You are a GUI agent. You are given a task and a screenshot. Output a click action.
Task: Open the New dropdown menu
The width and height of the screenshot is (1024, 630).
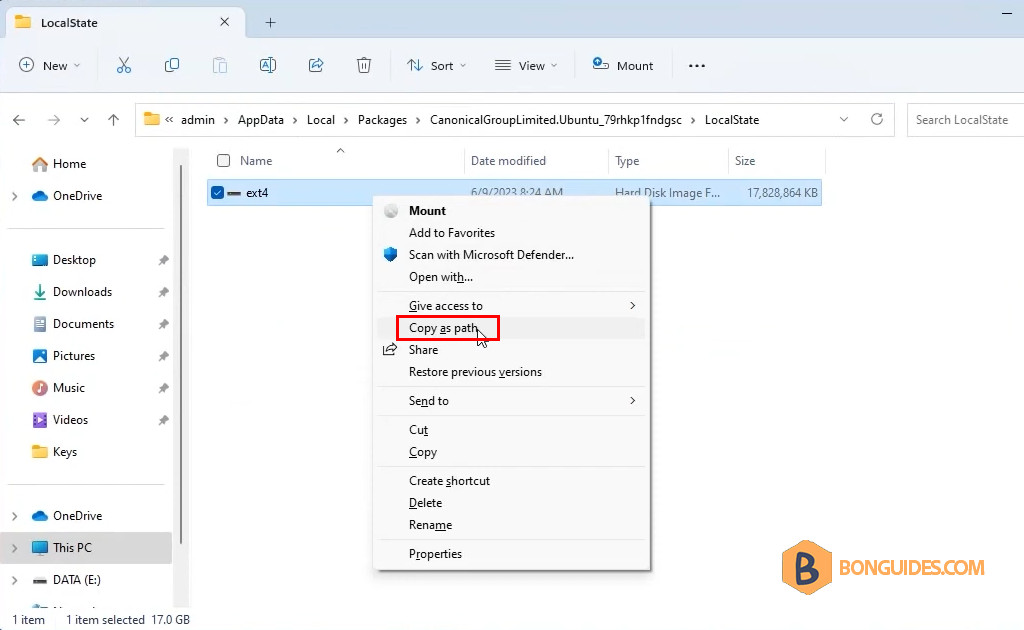(50, 65)
